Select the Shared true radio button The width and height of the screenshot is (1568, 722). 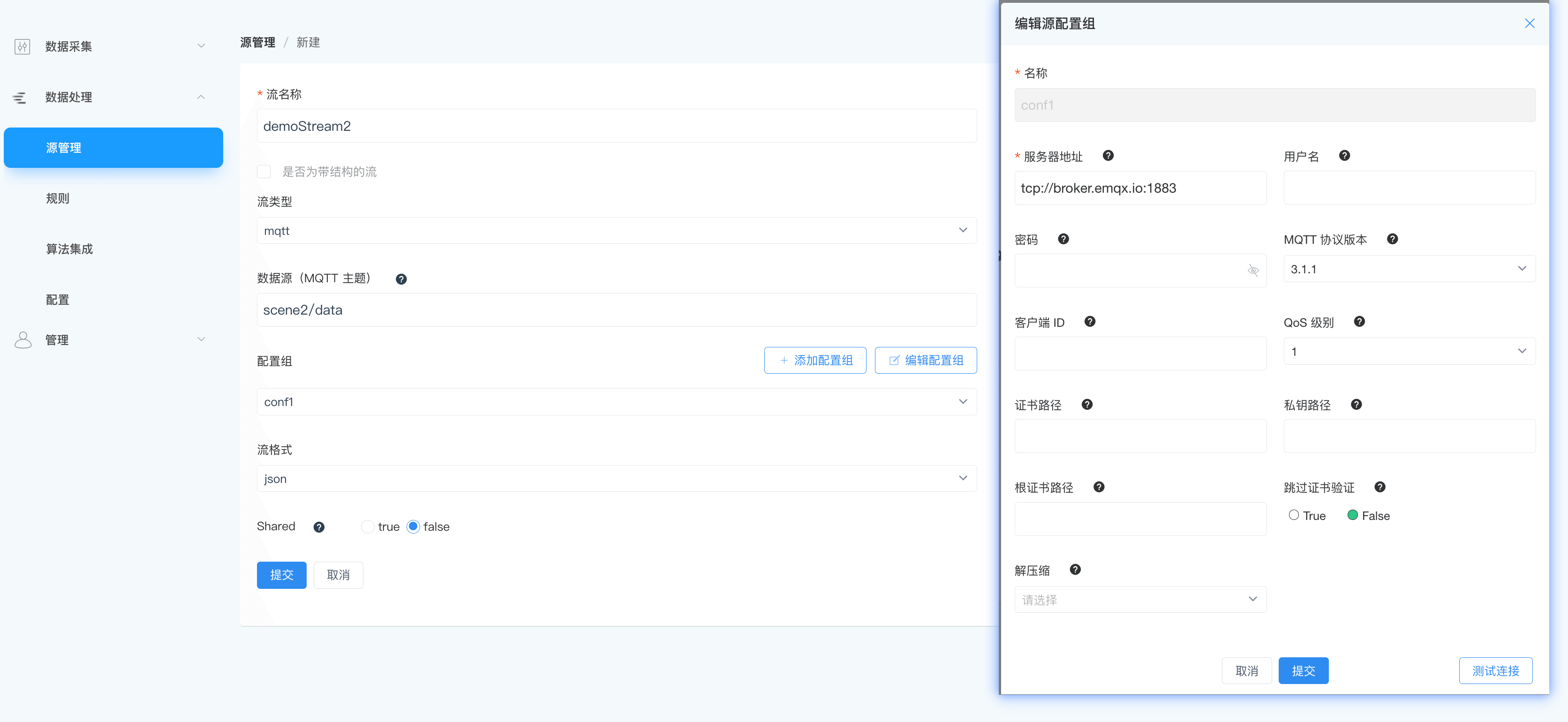pyautogui.click(x=367, y=526)
